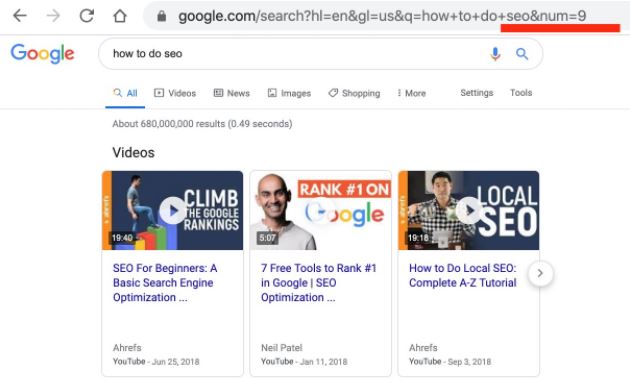Switch to the News tab

[x=231, y=93]
